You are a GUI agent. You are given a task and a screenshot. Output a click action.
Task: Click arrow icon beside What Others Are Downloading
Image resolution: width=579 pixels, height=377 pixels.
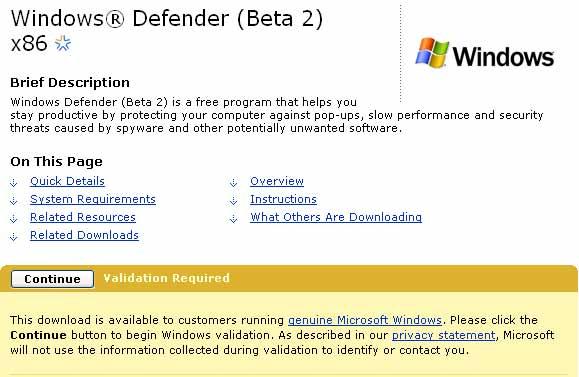(x=233, y=219)
